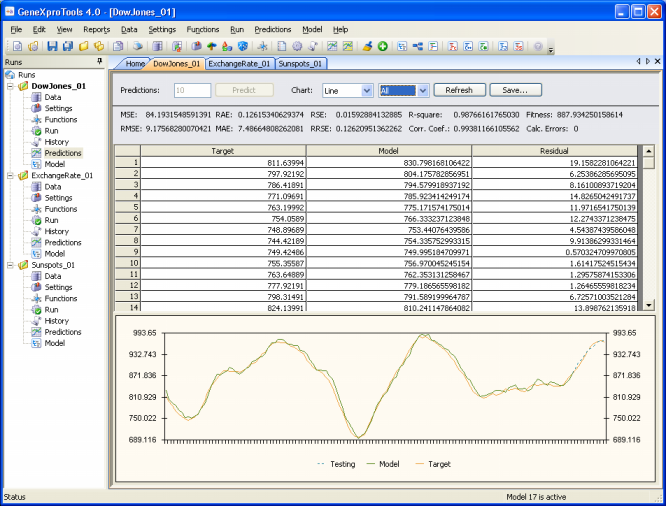Click the new file toolbar icon
This screenshot has width=666, height=506.
[17, 46]
